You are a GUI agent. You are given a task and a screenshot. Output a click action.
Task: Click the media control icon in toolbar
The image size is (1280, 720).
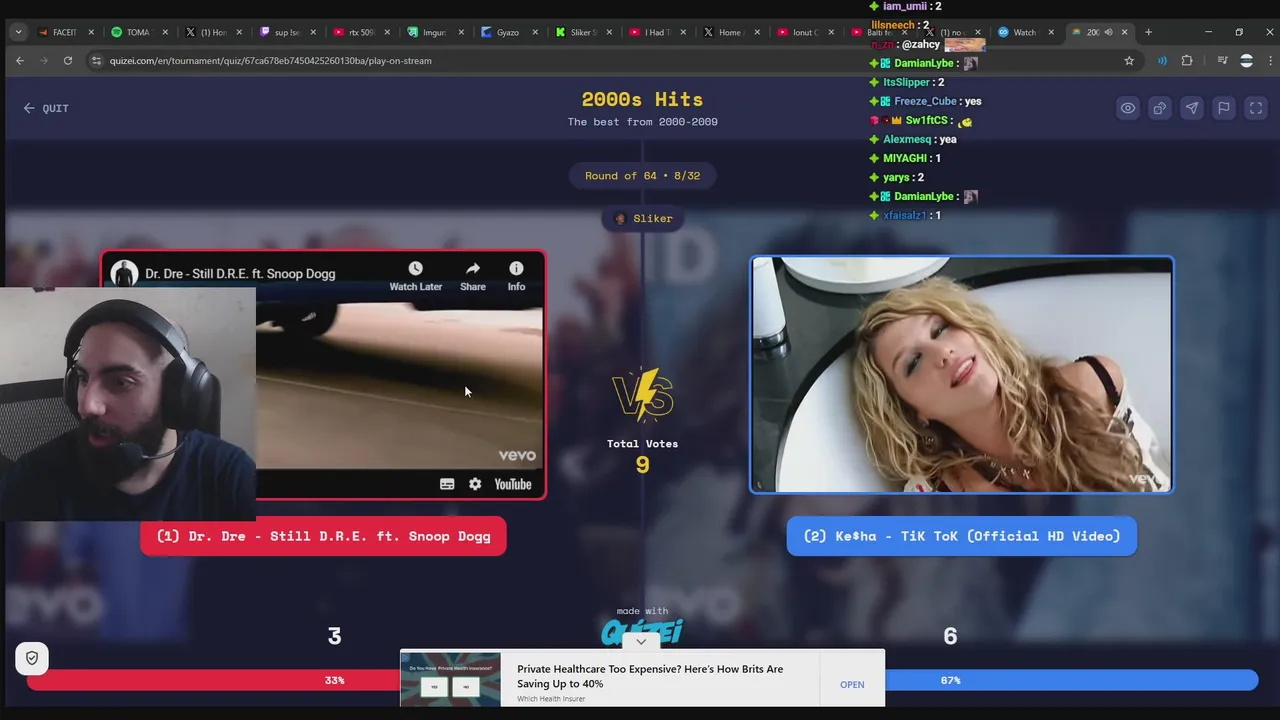point(1222,61)
